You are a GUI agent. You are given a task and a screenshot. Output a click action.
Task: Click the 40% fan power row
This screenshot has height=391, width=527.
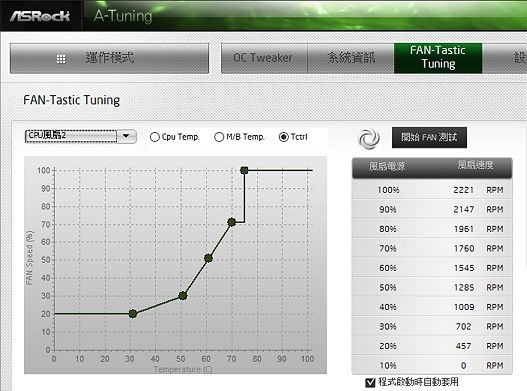pos(432,307)
